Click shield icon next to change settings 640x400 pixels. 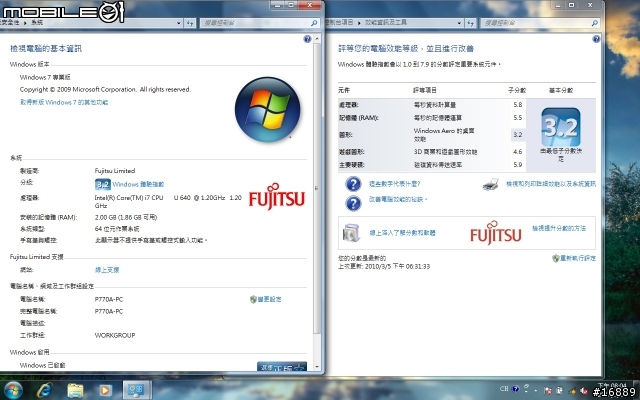253,299
